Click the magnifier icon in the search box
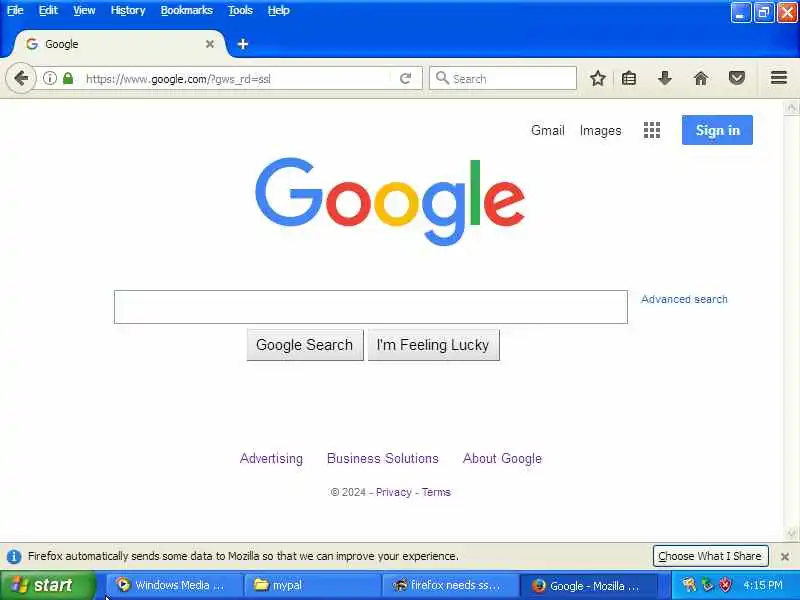Viewport: 800px width, 600px height. pyautogui.click(x=442, y=78)
